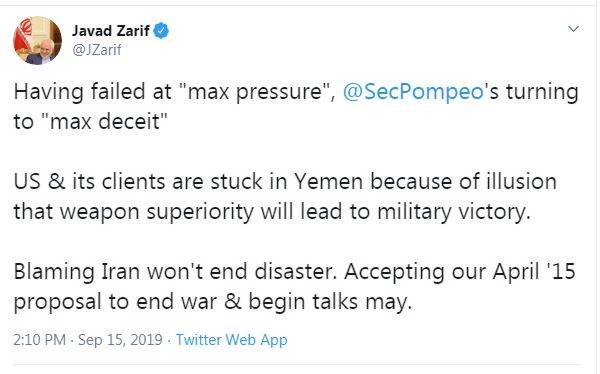Open the Twitter Web App source link
This screenshot has height=374, width=600.
[x=232, y=340]
